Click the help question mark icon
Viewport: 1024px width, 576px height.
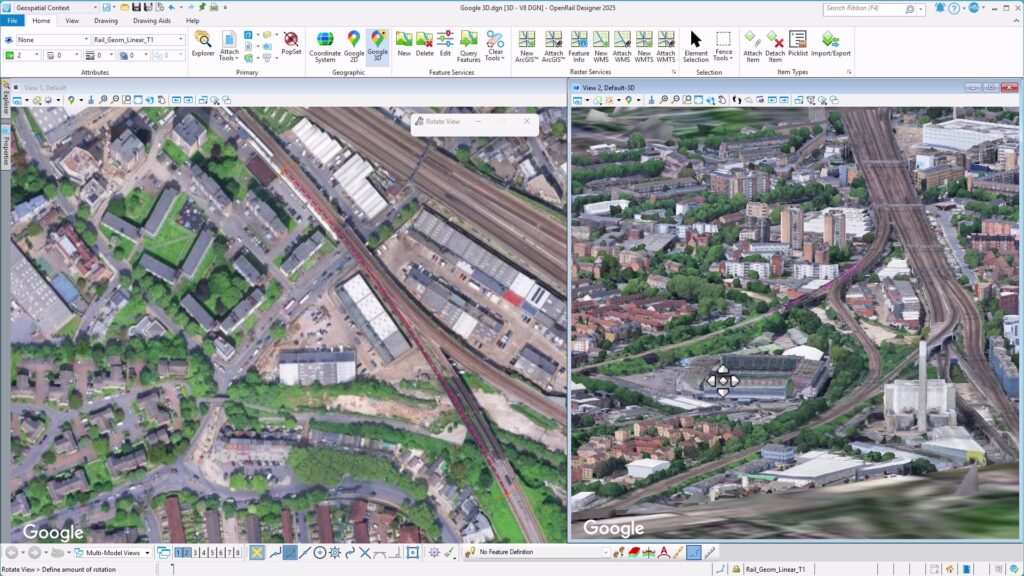(x=954, y=8)
